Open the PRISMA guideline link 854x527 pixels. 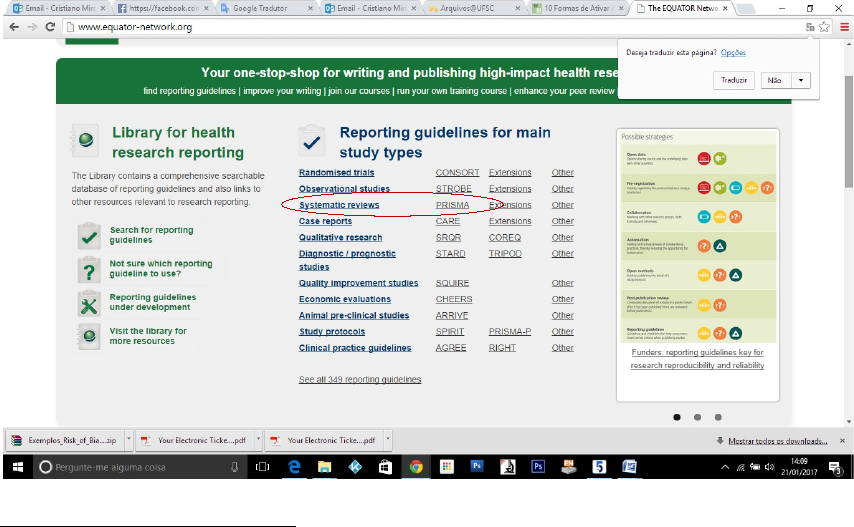452,205
